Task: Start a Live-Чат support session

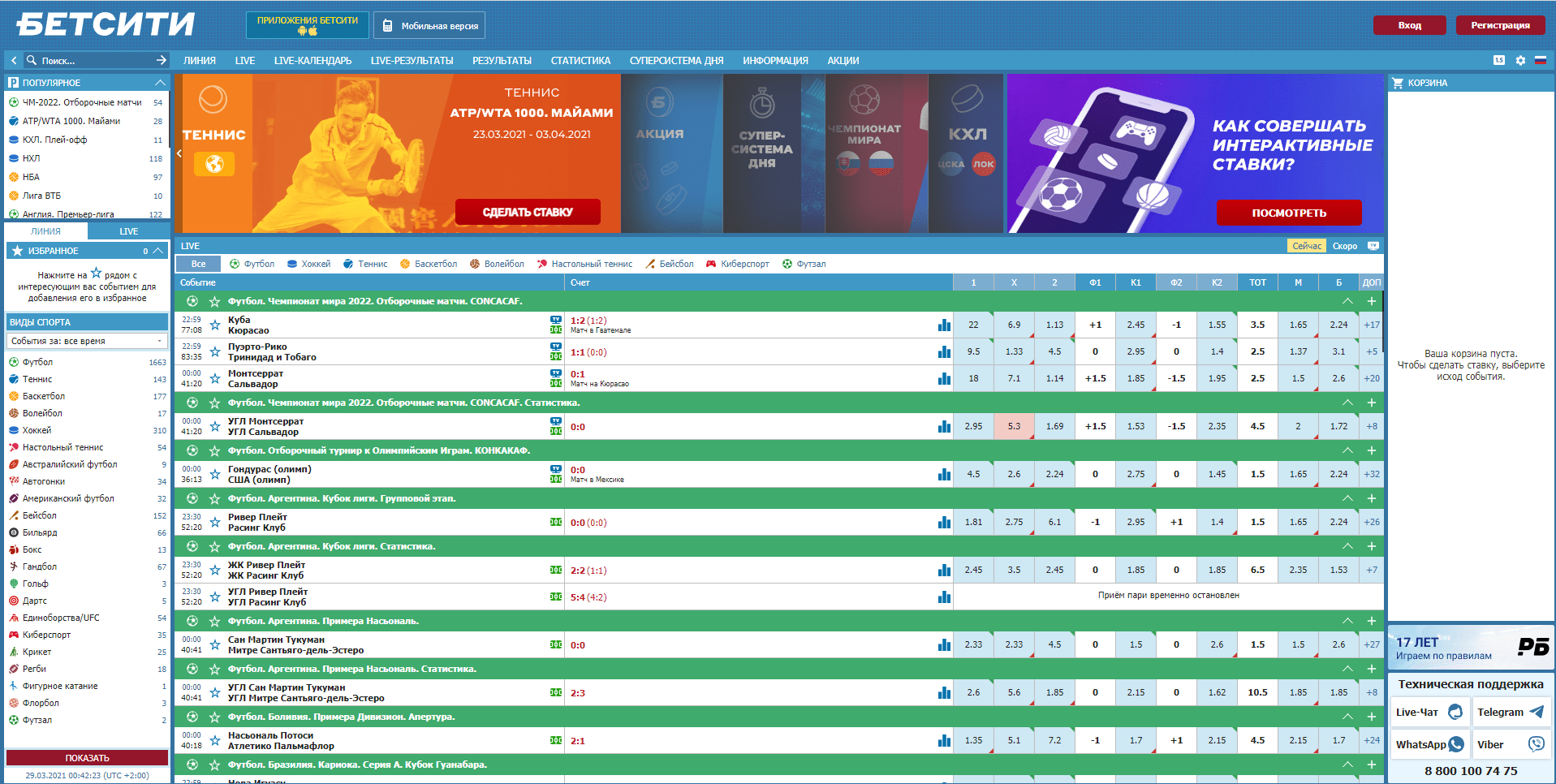Action: (x=1429, y=712)
